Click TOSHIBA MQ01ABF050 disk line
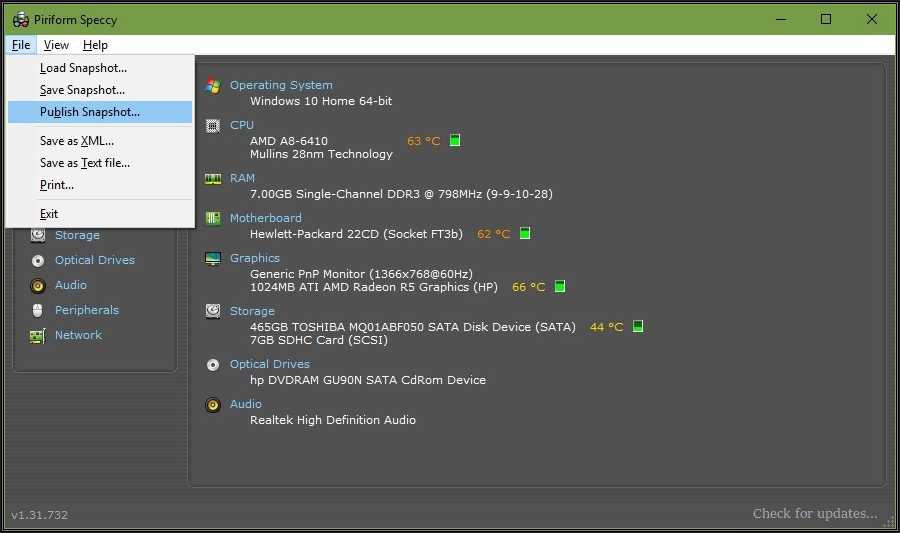Screen dimensions: 900x533 point(413,327)
